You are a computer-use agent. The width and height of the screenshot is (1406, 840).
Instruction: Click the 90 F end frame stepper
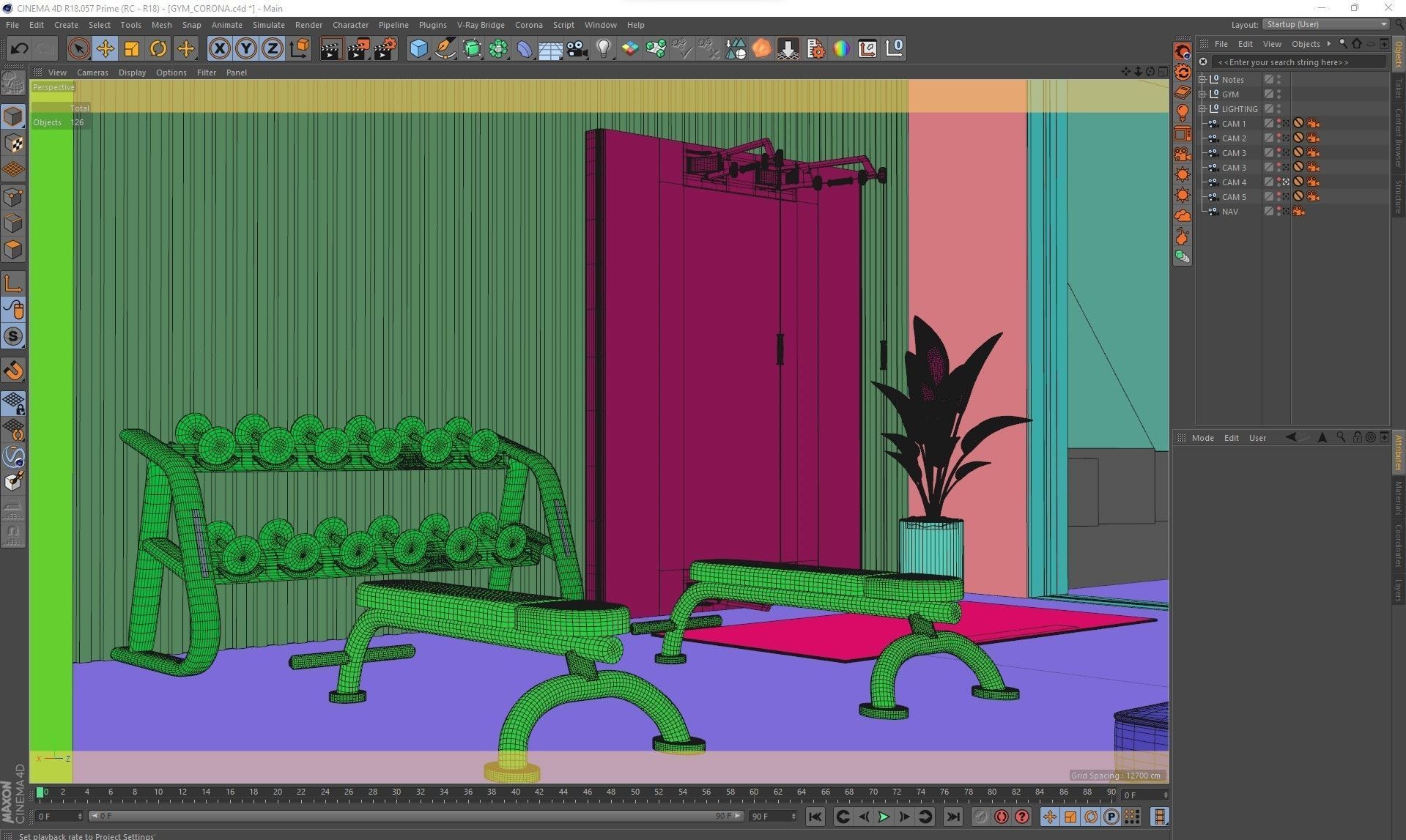click(793, 816)
